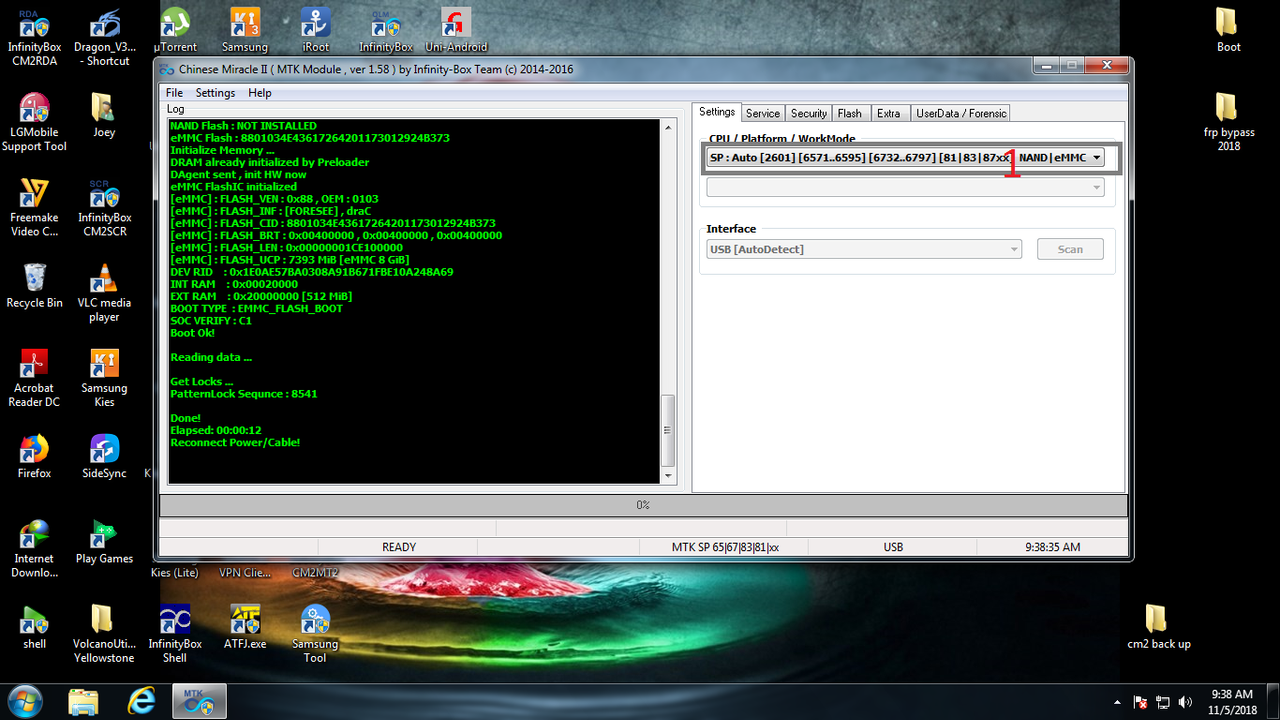
Task: Switch to the Extra tab
Action: click(x=889, y=113)
